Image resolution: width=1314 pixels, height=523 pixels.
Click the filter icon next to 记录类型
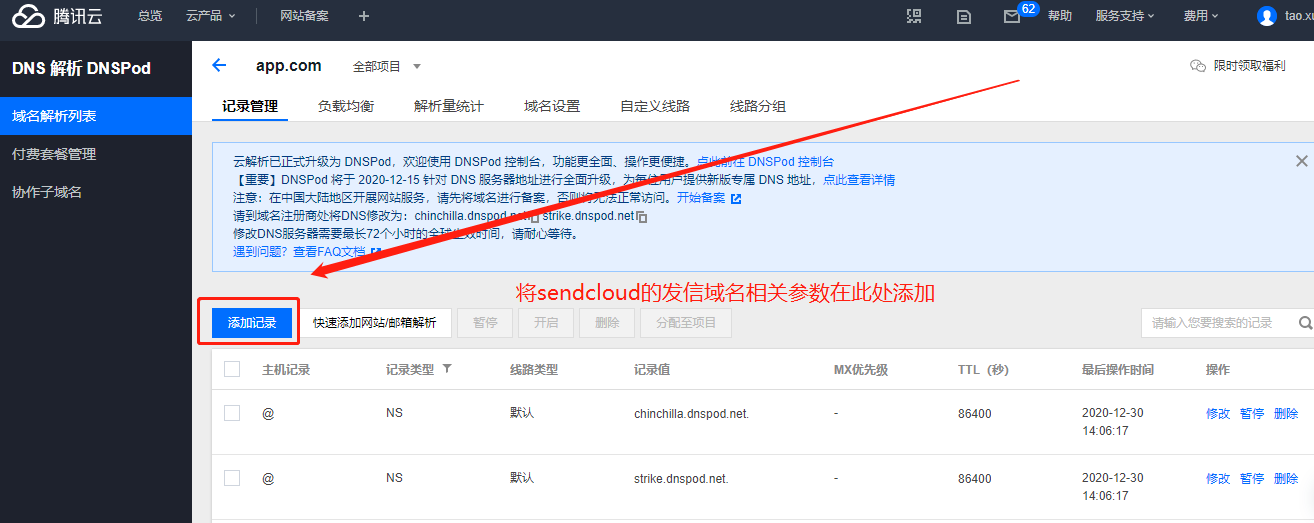447,369
